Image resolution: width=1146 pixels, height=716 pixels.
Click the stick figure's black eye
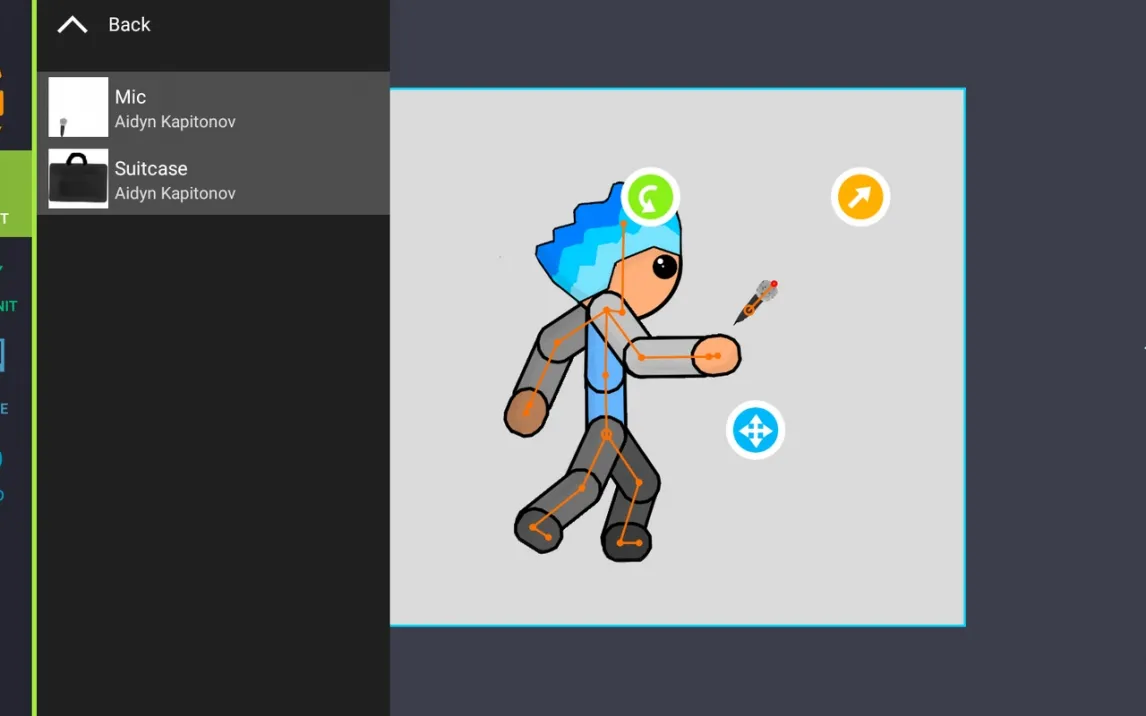pyautogui.click(x=665, y=267)
